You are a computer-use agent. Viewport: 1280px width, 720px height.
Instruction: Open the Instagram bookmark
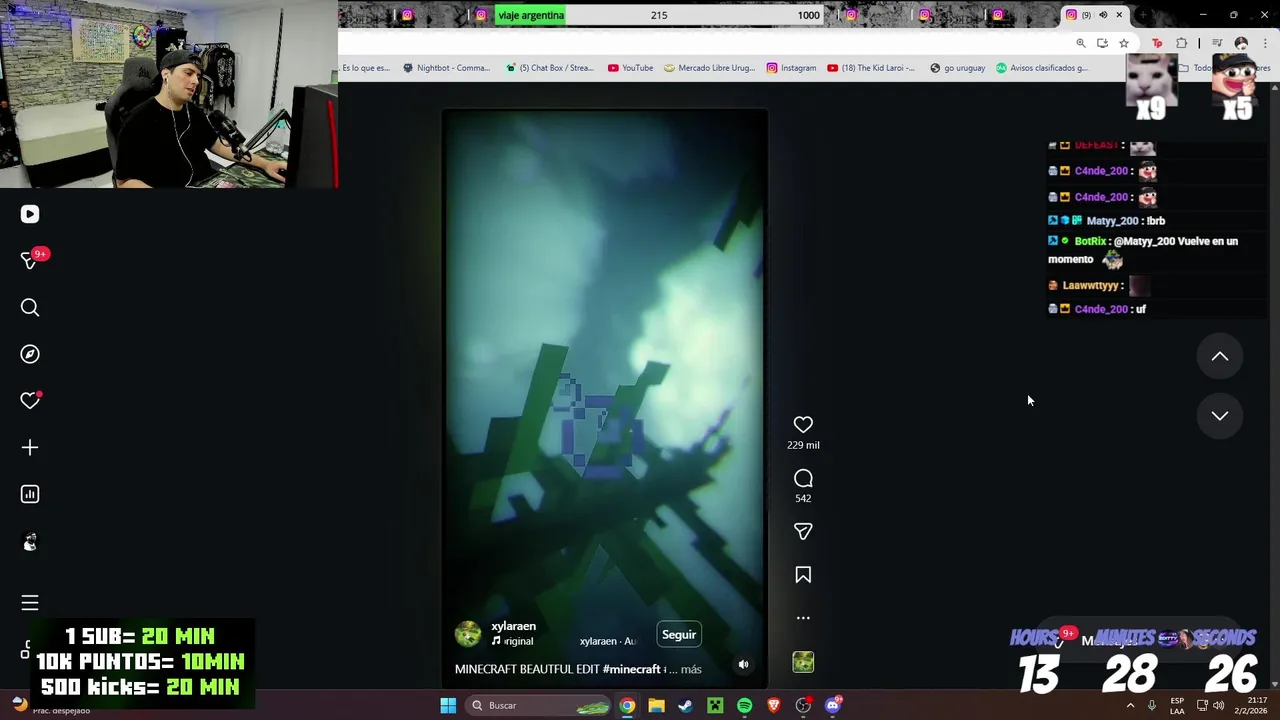[791, 68]
